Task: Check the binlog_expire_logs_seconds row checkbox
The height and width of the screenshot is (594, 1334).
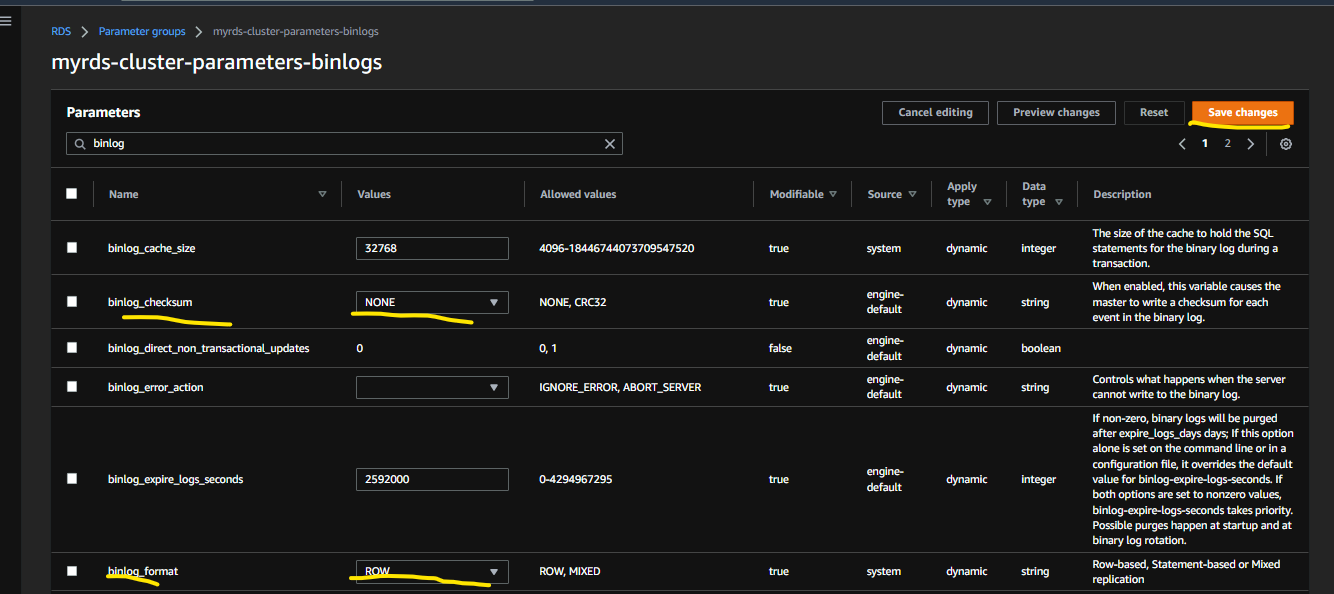Action: [71, 479]
